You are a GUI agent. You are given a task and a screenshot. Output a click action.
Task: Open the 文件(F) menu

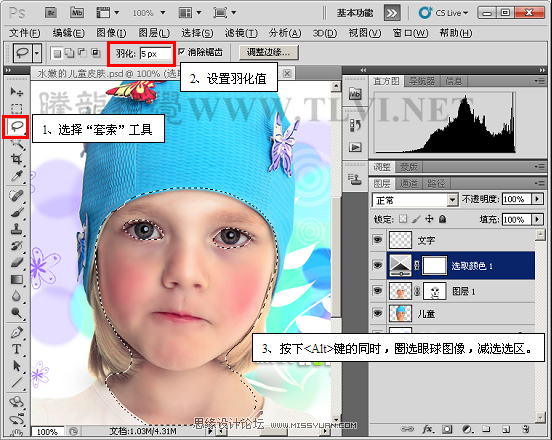pos(24,33)
